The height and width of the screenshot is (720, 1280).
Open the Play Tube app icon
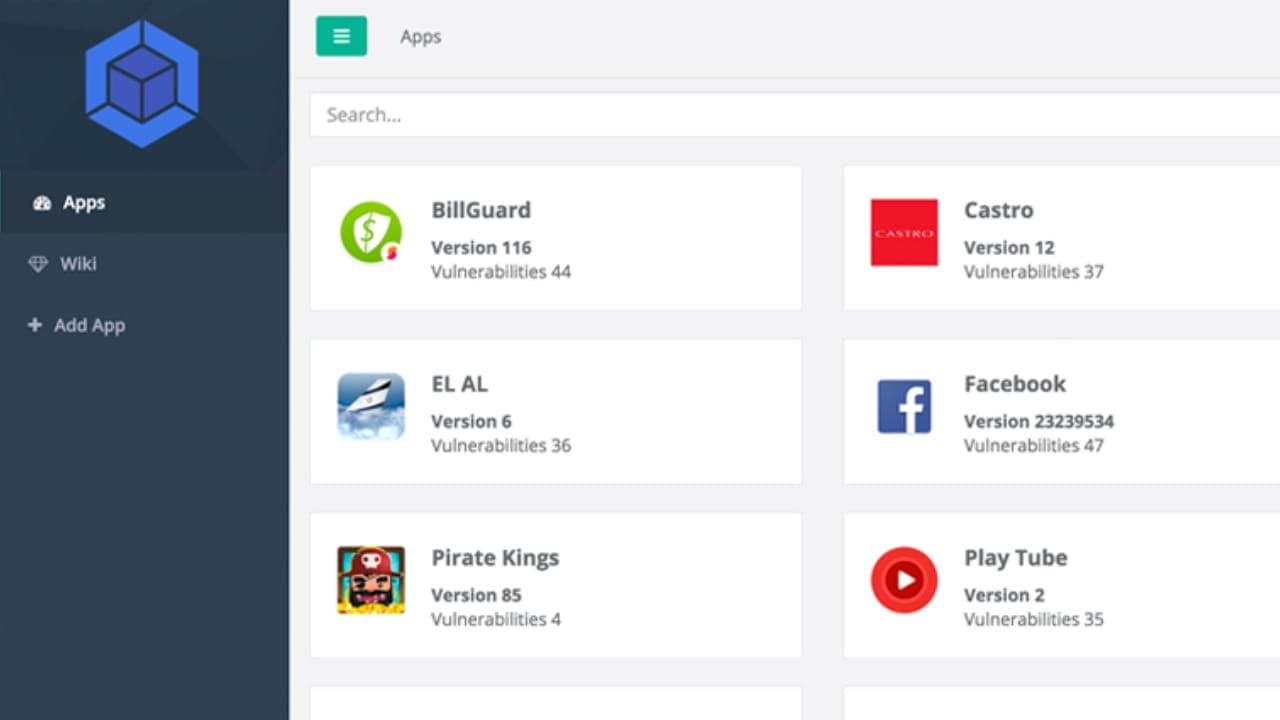904,579
